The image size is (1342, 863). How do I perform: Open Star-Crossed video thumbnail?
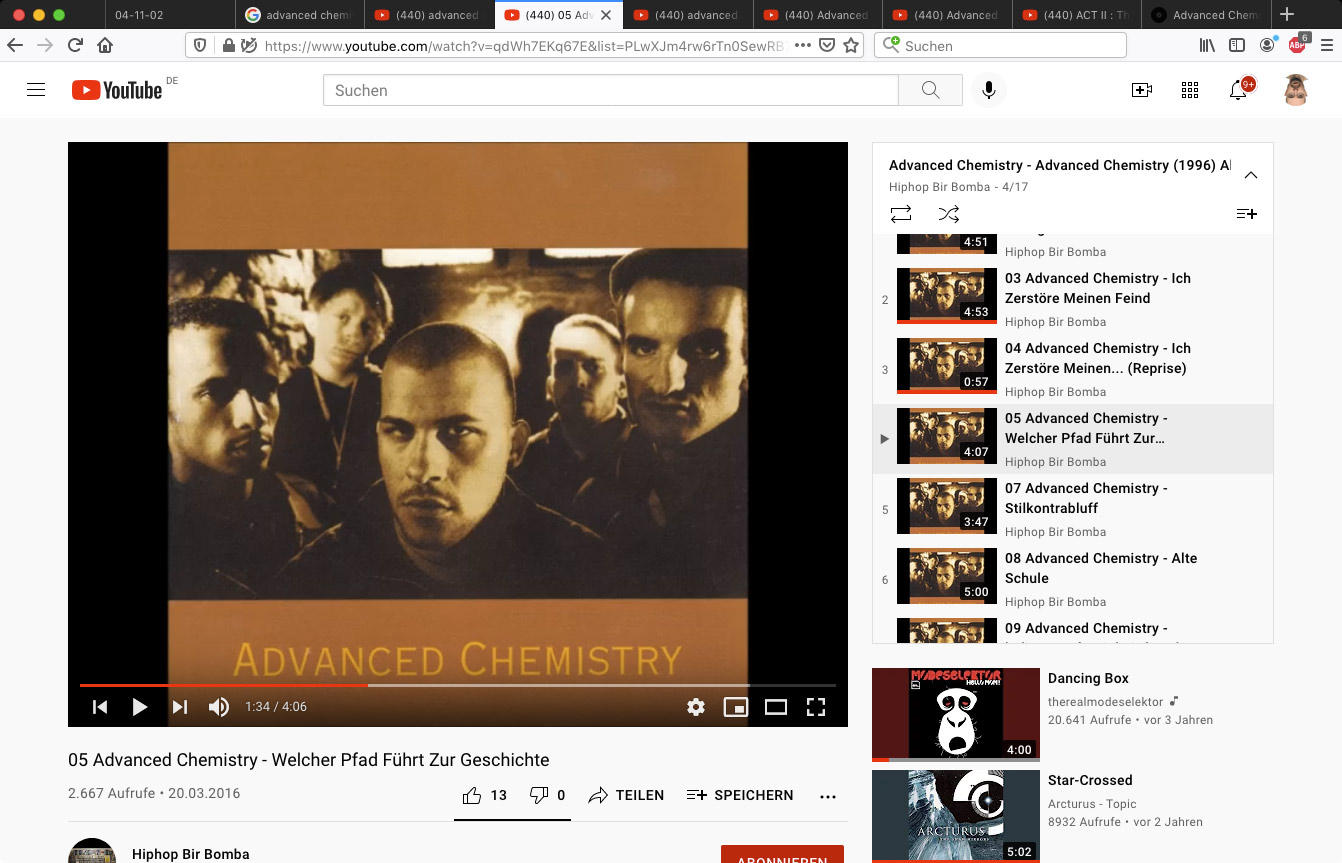[955, 816]
